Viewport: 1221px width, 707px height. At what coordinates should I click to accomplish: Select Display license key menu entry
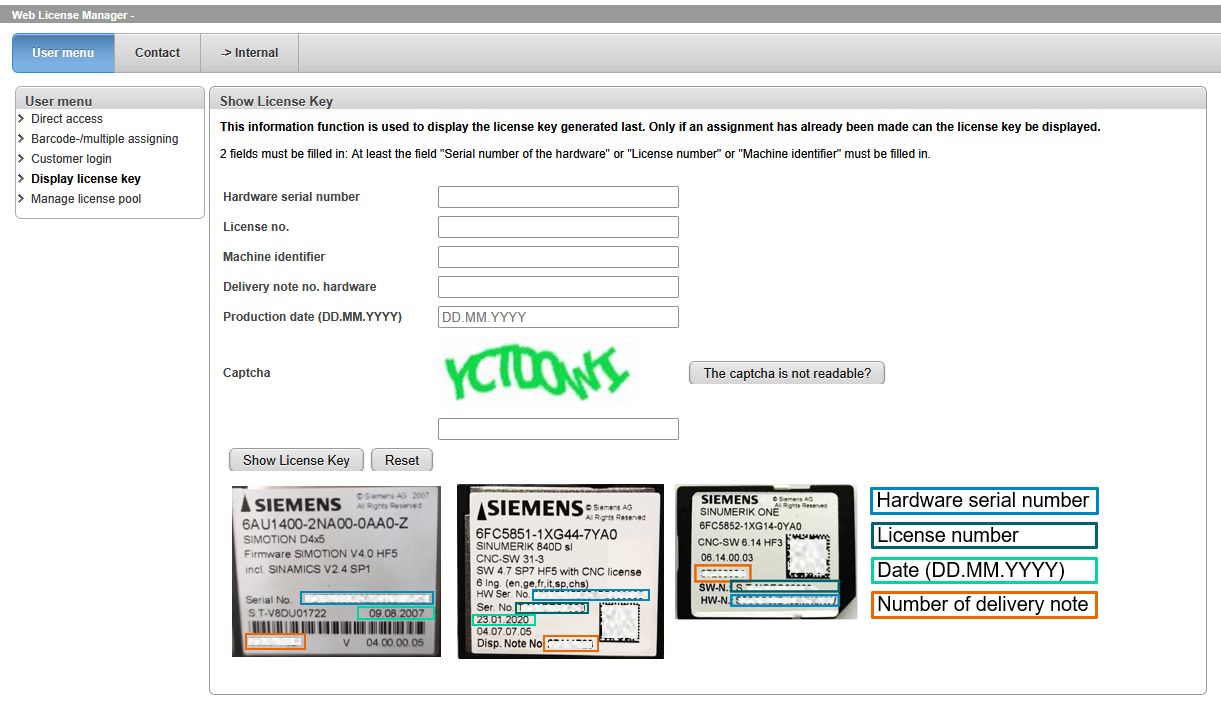[86, 179]
